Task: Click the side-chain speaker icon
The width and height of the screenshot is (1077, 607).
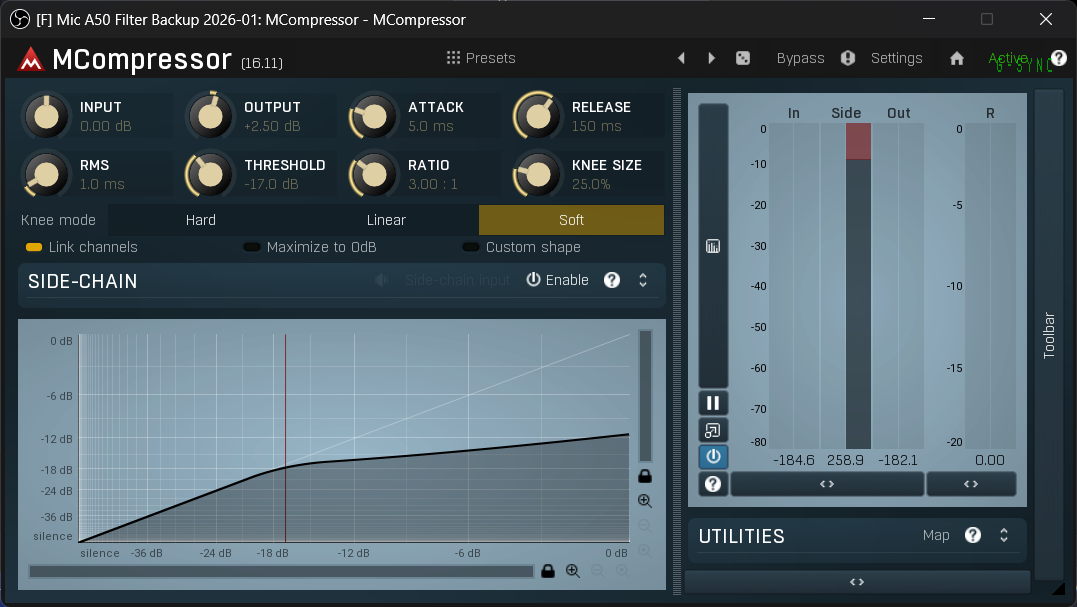Action: [x=382, y=280]
